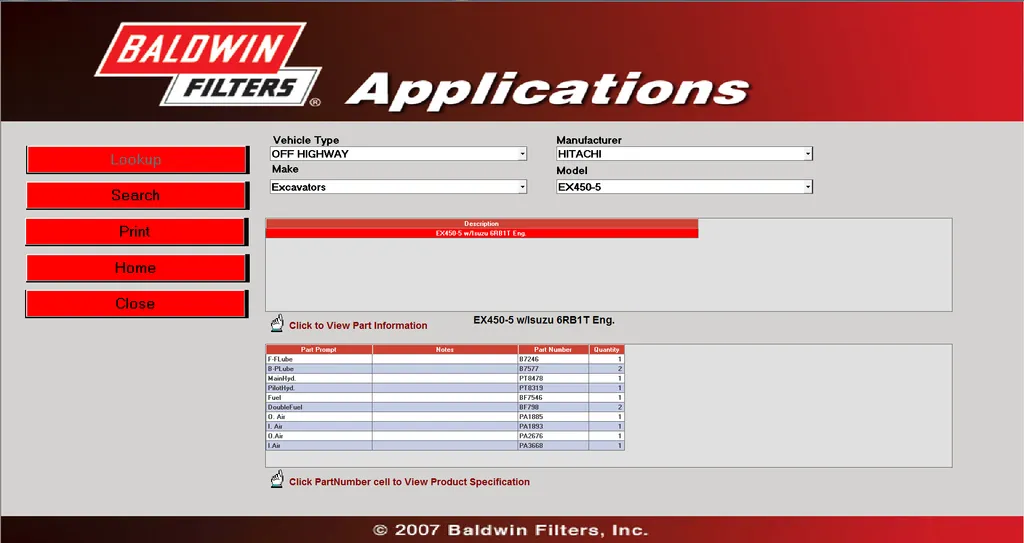Image resolution: width=1024 pixels, height=543 pixels.
Task: Click the Model field text EX450-5
Action: pyautogui.click(x=579, y=188)
